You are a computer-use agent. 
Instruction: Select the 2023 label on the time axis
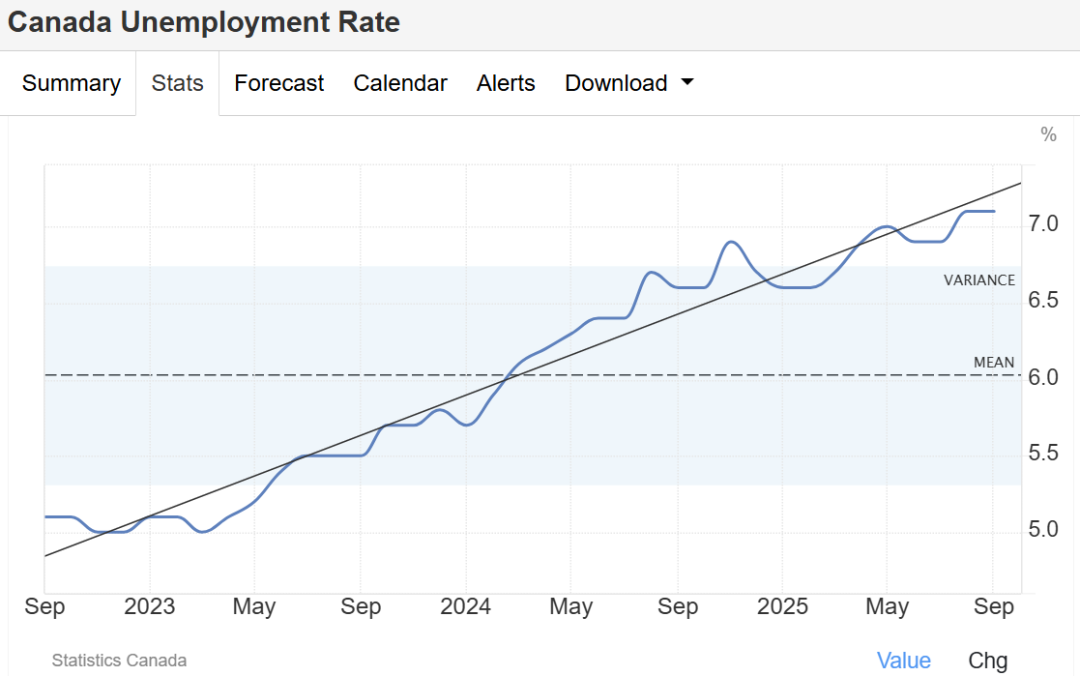(x=150, y=607)
